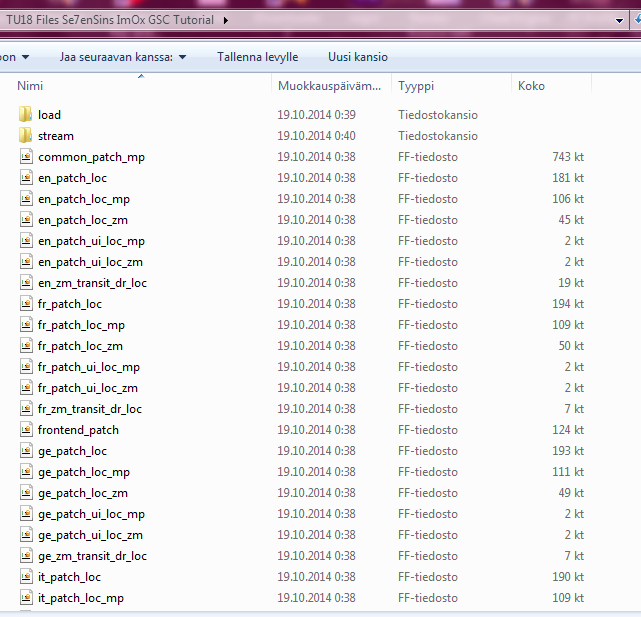This screenshot has height=617, width=641.
Task: Click the Tallenna levylle button
Action: point(258,57)
